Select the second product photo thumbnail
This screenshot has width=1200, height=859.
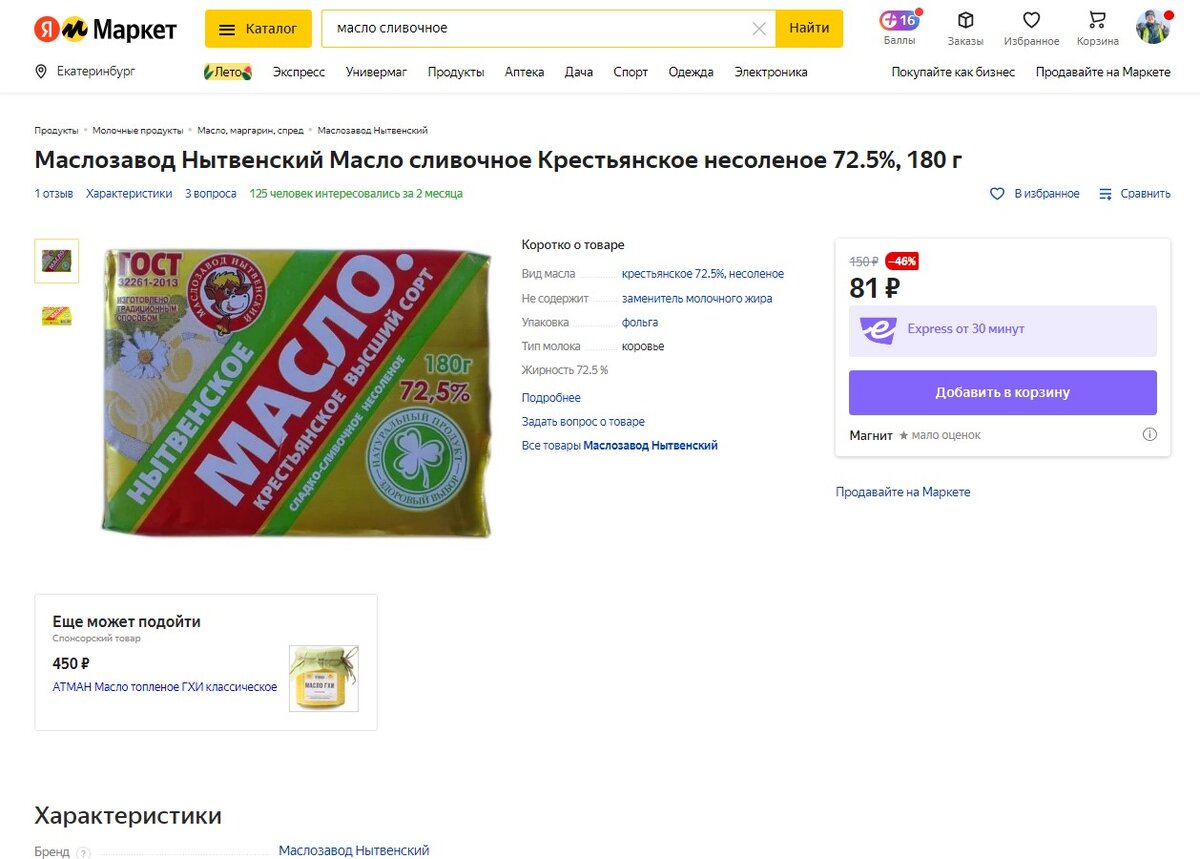coord(56,316)
